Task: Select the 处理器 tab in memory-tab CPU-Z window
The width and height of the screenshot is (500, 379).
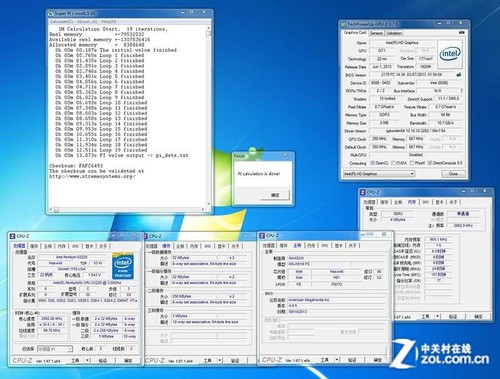Action: click(x=369, y=202)
